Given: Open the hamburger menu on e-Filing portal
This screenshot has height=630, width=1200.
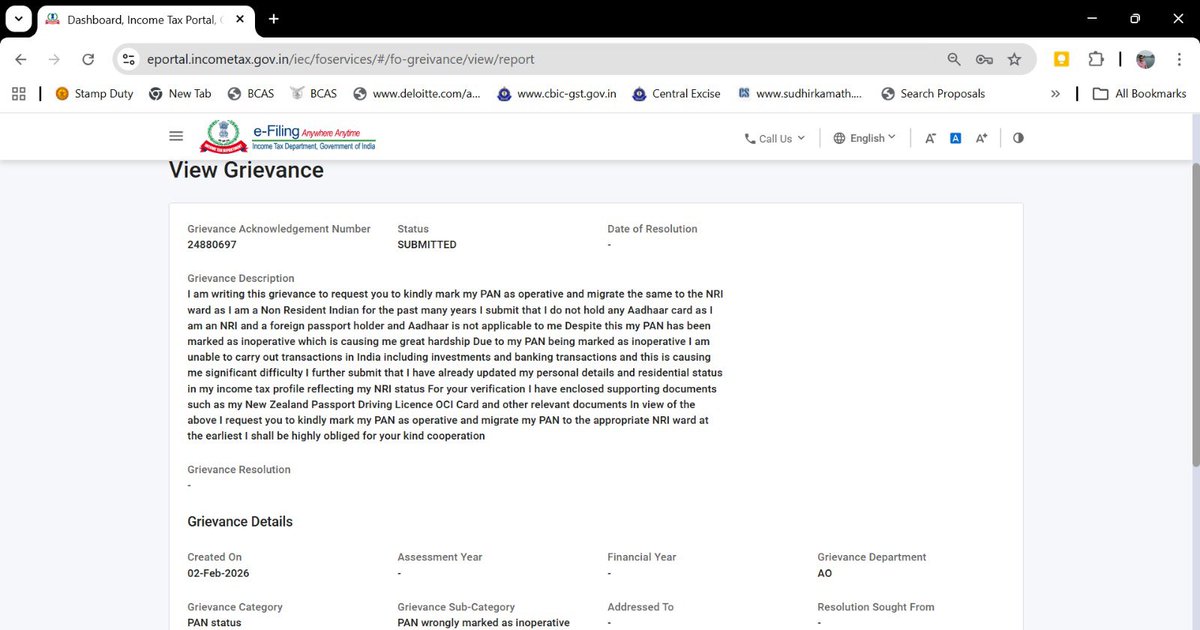Looking at the screenshot, I should click(x=177, y=136).
